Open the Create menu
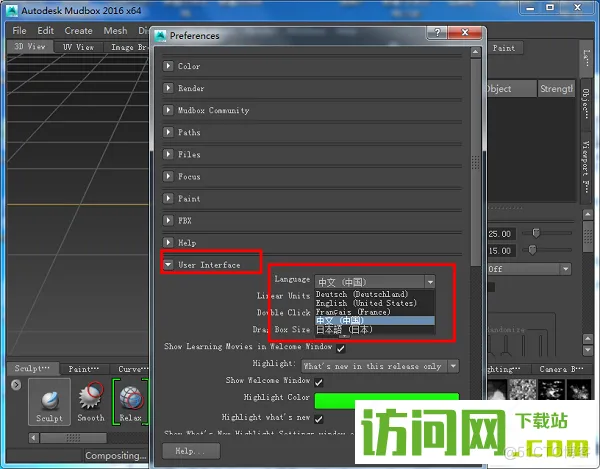 [78, 31]
